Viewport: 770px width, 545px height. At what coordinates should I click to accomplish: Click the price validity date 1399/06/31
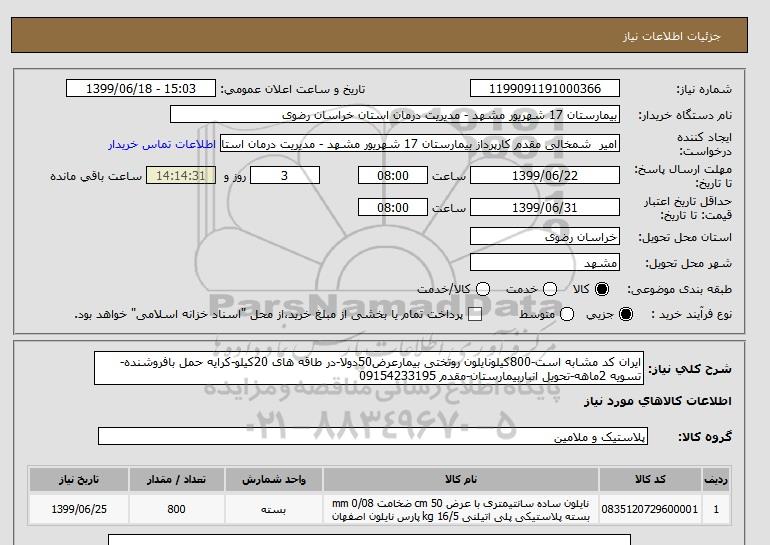(545, 208)
